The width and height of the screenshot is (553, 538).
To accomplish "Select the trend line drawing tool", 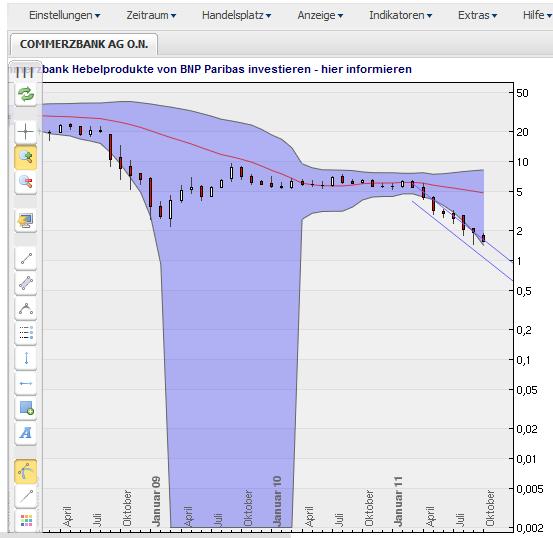I will coord(26,259).
